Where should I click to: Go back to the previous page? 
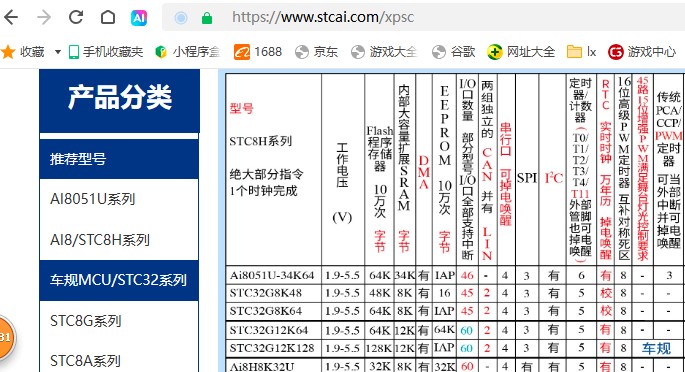coord(11,17)
